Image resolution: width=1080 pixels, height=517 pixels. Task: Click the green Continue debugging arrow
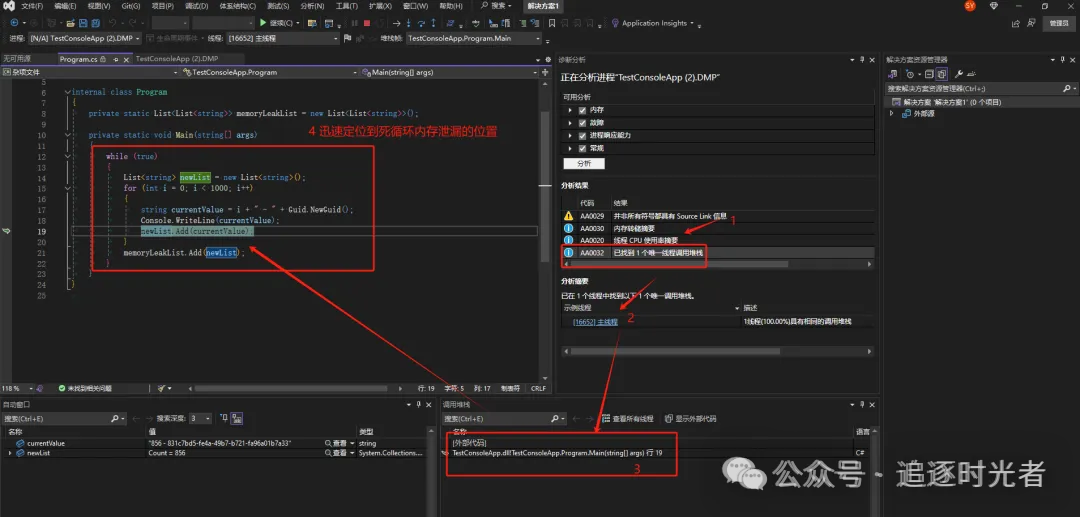tap(263, 23)
